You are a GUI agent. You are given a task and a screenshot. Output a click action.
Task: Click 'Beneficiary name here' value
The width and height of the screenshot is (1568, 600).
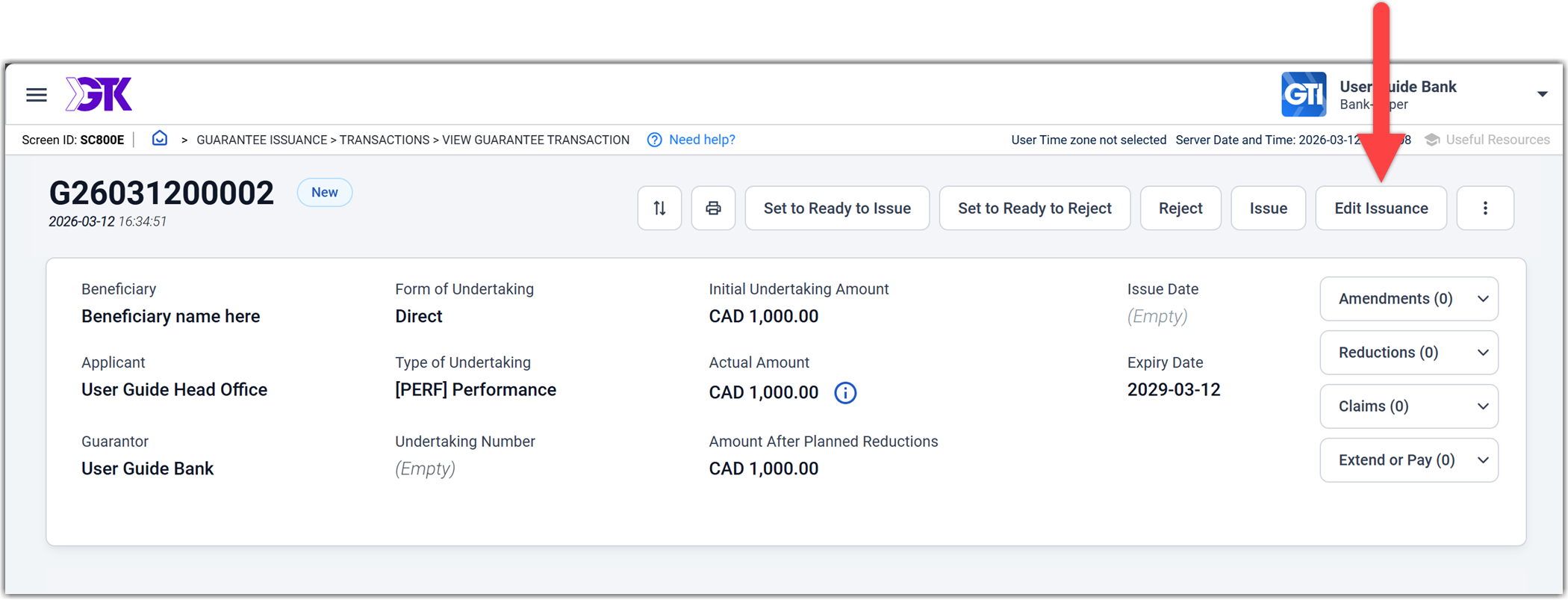pyautogui.click(x=171, y=317)
